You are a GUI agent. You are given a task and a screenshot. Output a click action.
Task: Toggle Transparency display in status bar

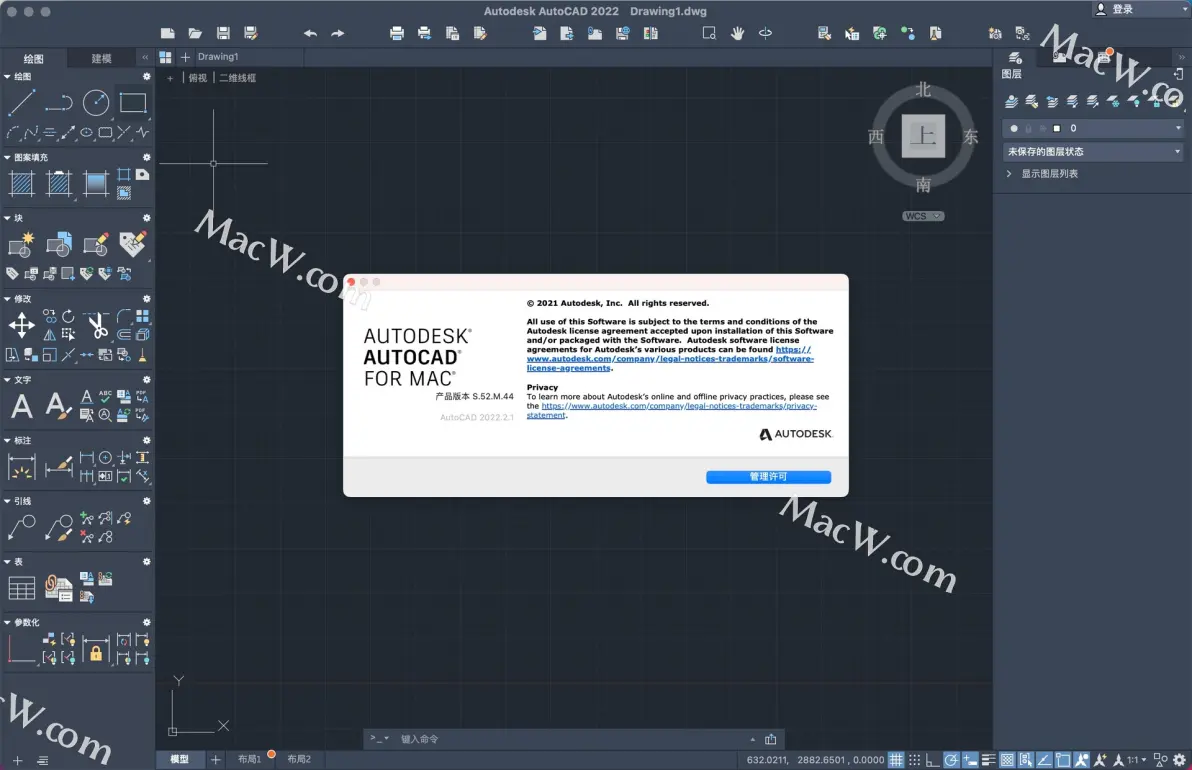pos(1007,759)
